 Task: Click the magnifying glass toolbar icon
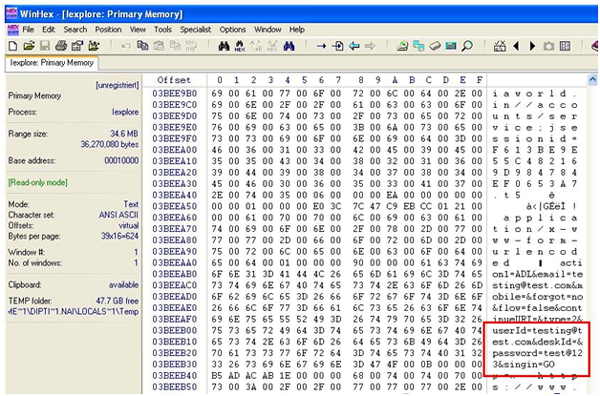click(467, 46)
